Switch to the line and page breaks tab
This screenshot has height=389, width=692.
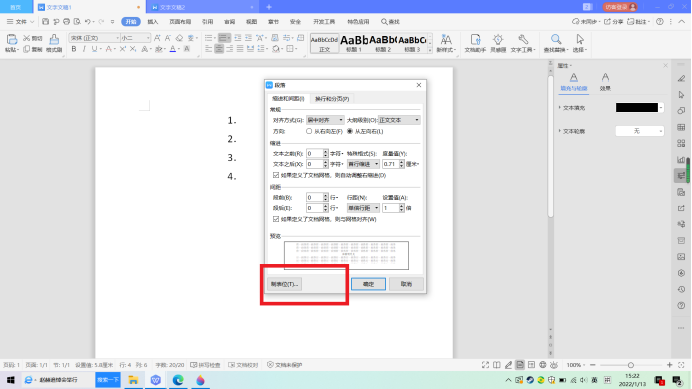pos(332,99)
